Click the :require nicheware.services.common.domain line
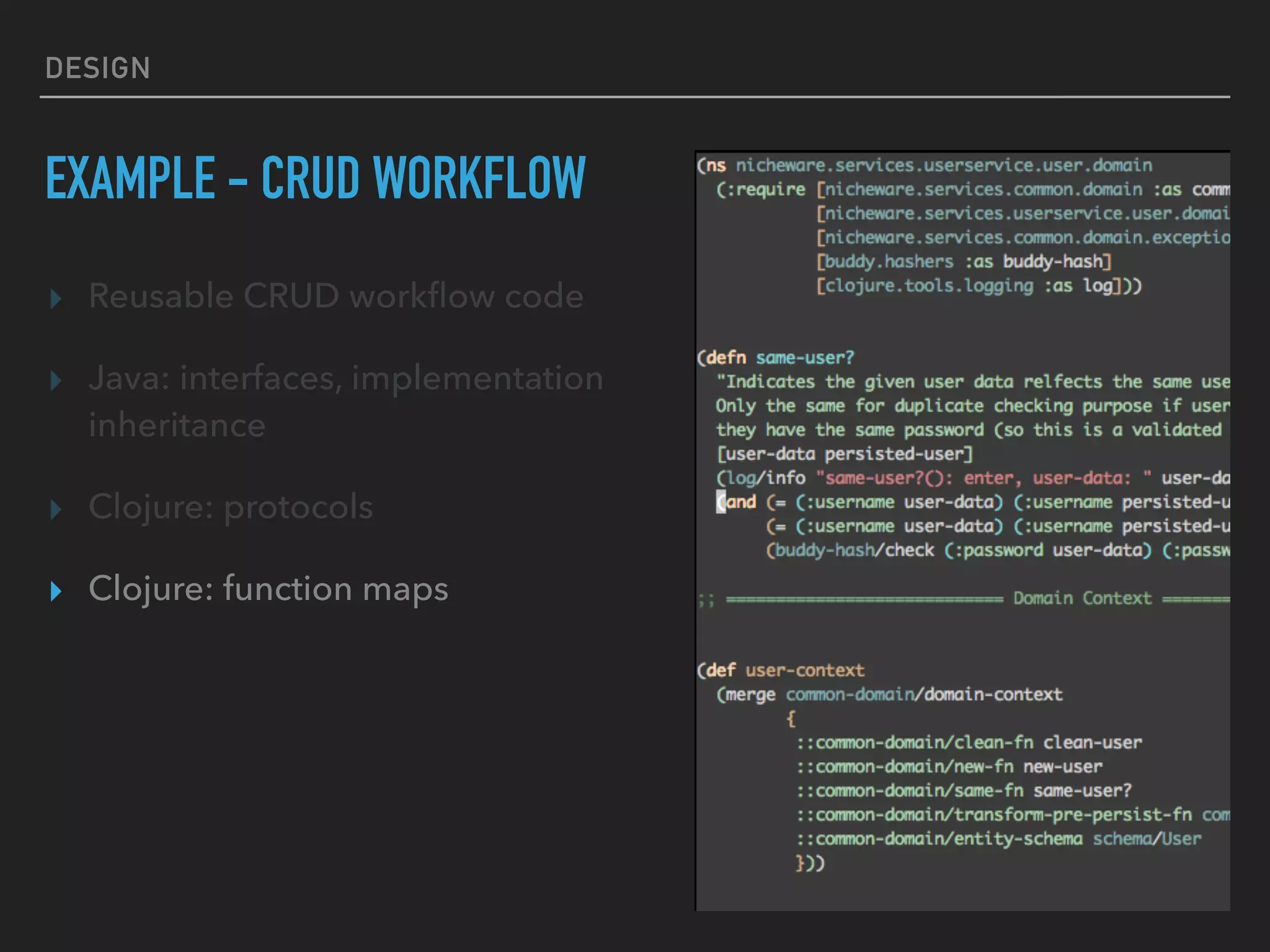 click(973, 190)
